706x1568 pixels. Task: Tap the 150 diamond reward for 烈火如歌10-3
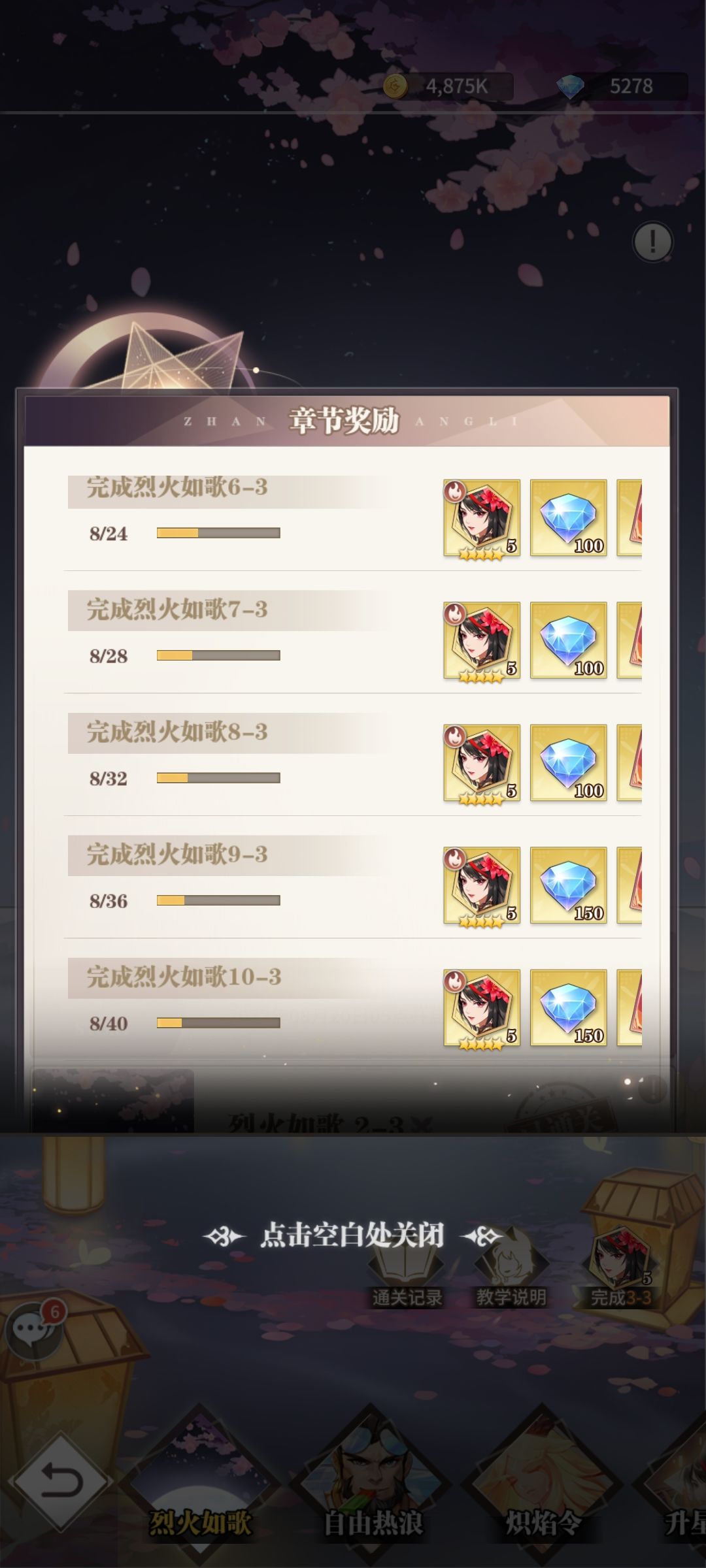[568, 1008]
